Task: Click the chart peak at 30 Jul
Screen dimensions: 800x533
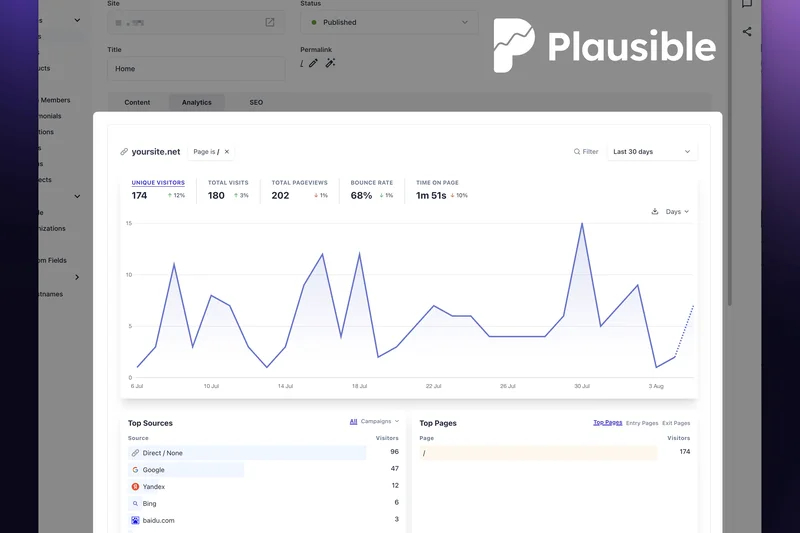Action: tap(582, 223)
